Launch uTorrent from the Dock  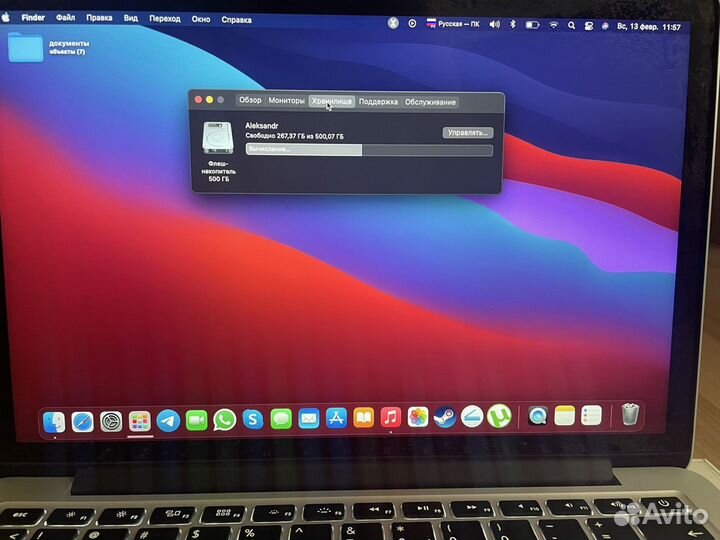[x=499, y=416]
